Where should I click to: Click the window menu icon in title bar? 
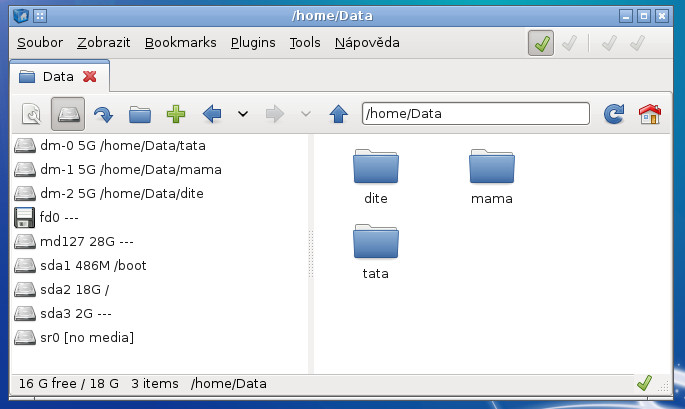pyautogui.click(x=21, y=17)
